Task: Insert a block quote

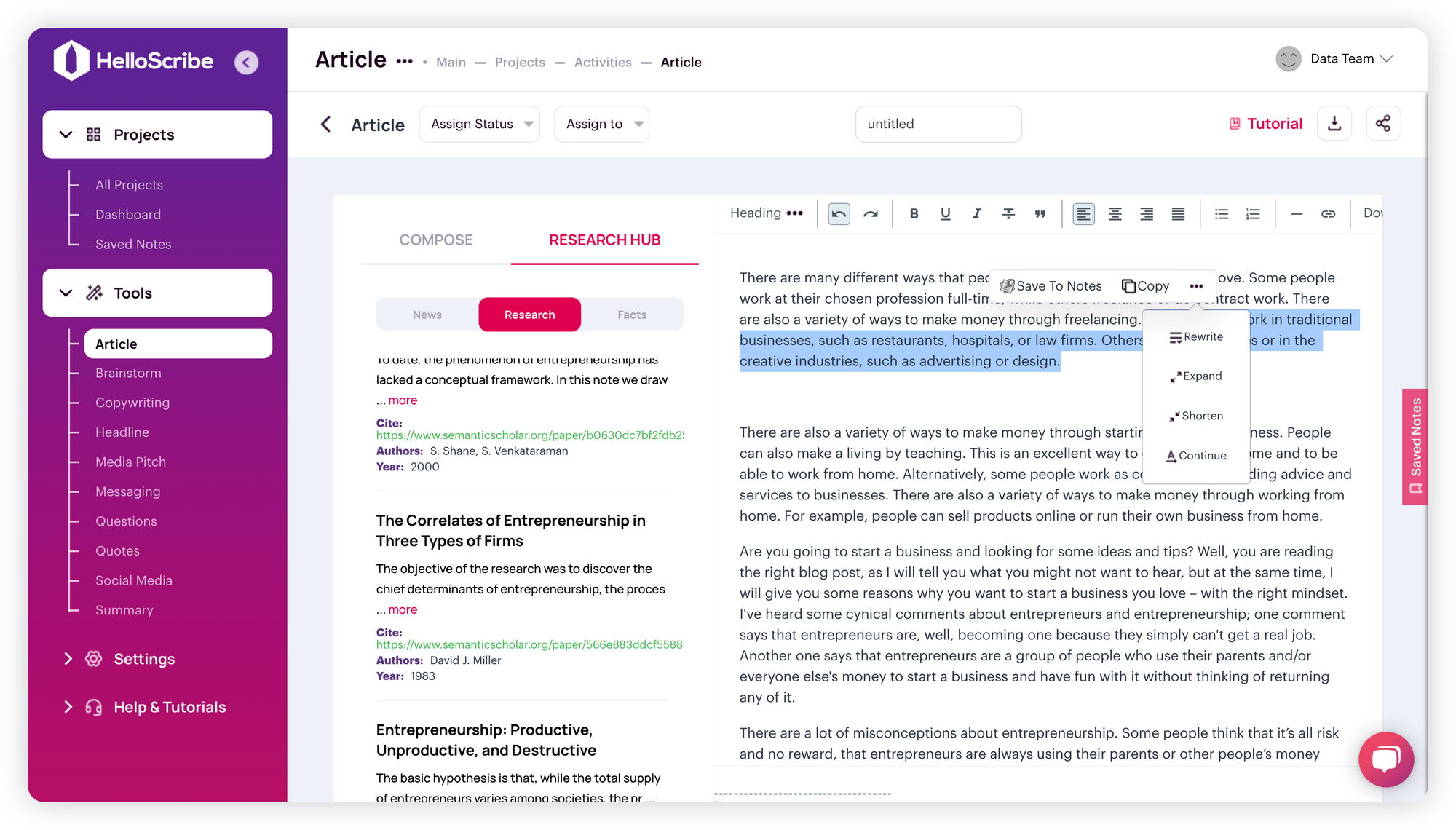Action: (1040, 213)
